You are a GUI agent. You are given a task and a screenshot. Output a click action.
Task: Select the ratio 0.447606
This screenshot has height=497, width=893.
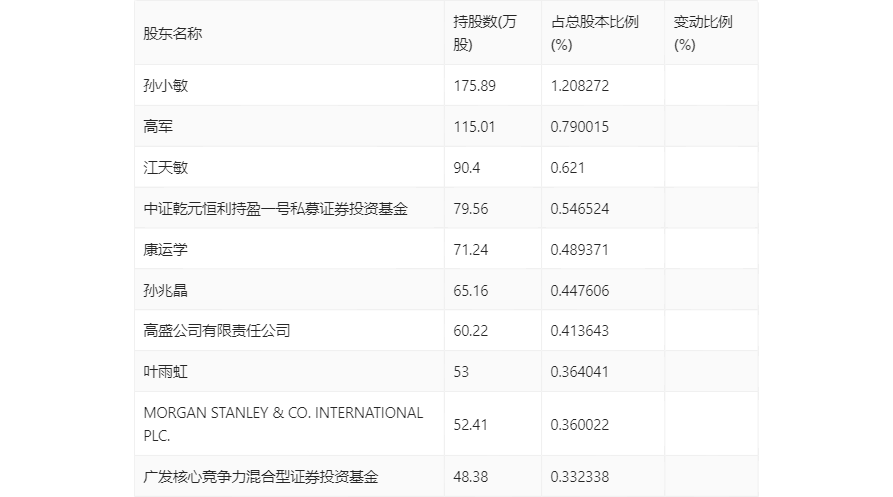coord(580,291)
